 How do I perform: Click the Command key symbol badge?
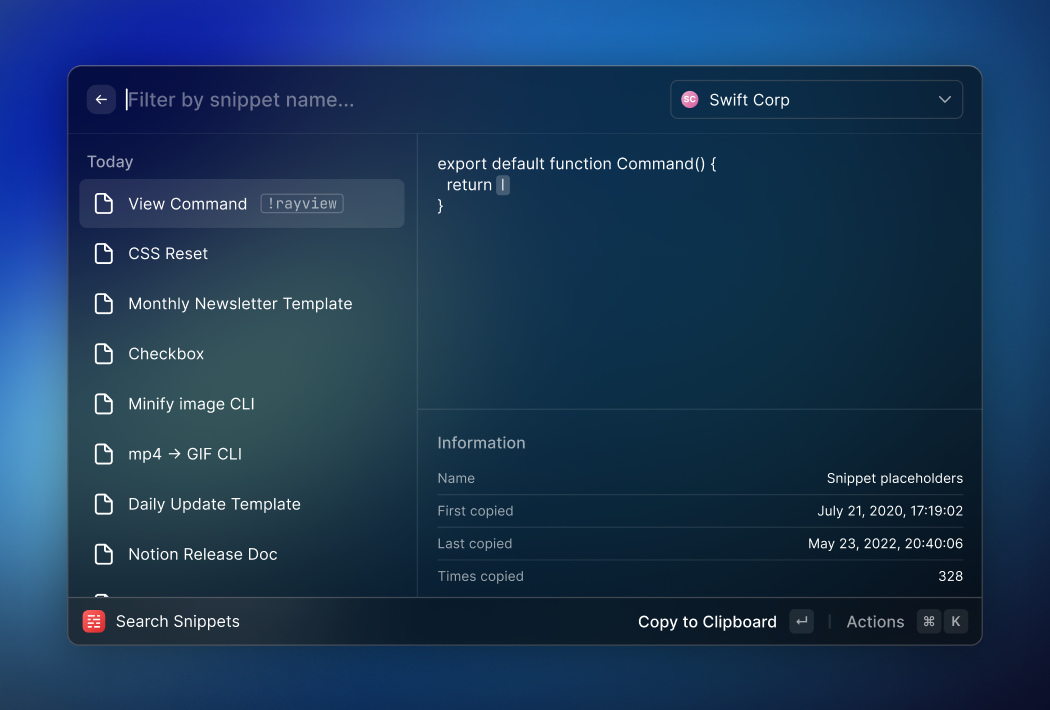[x=929, y=621]
